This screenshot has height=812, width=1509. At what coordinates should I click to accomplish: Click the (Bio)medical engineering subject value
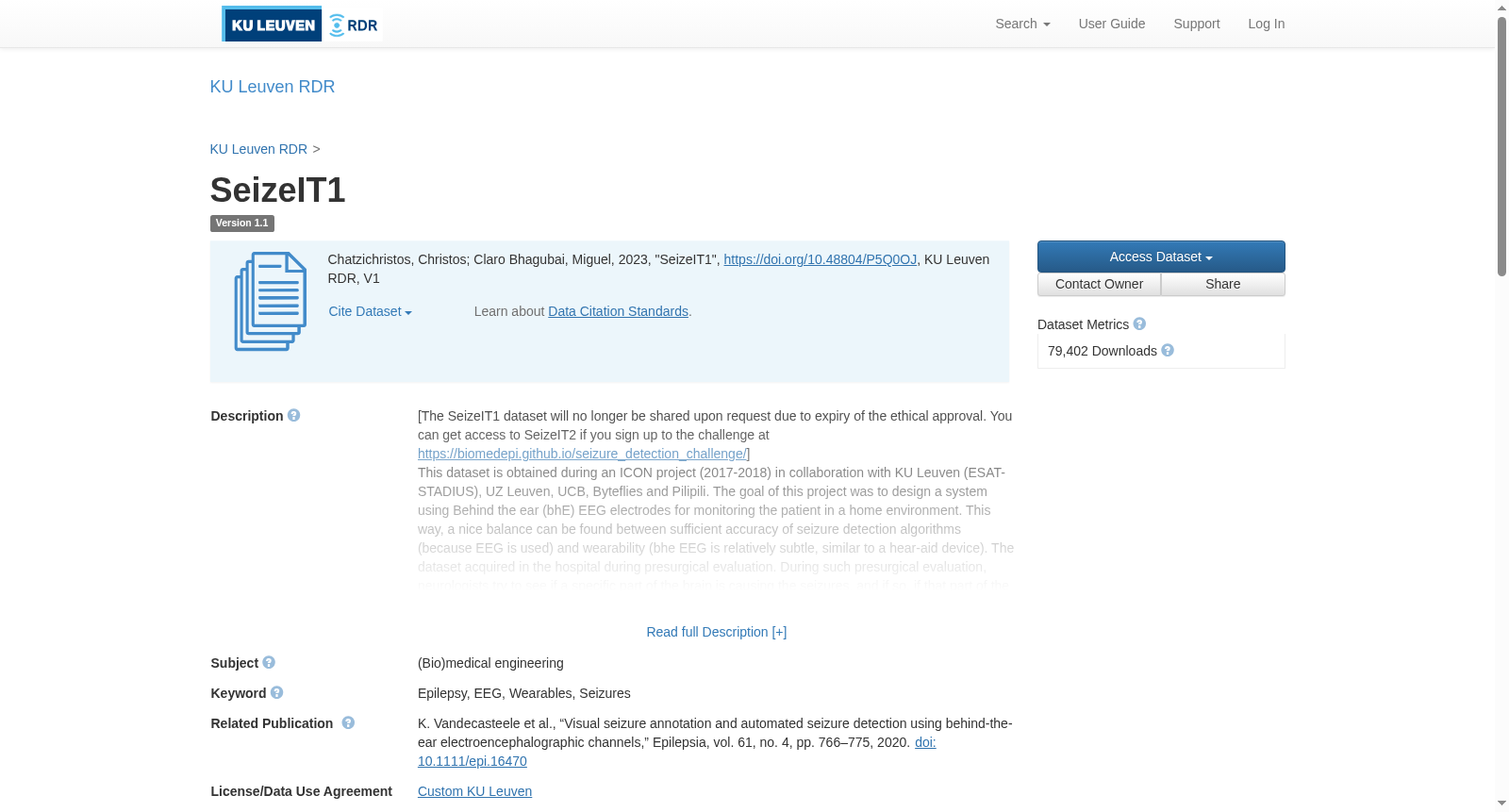tap(490, 663)
